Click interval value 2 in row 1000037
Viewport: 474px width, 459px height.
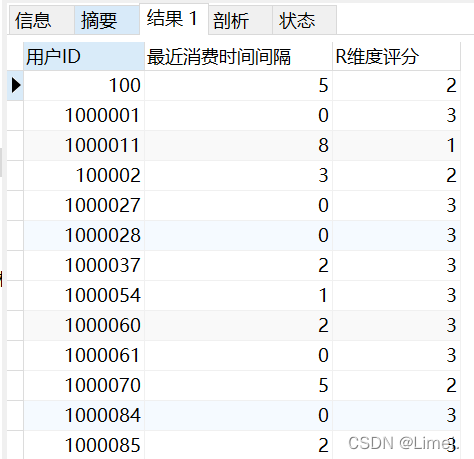pyautogui.click(x=238, y=265)
